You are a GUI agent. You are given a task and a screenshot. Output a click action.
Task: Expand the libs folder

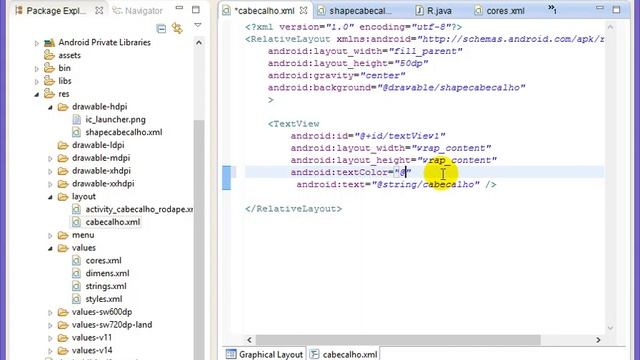point(37,82)
